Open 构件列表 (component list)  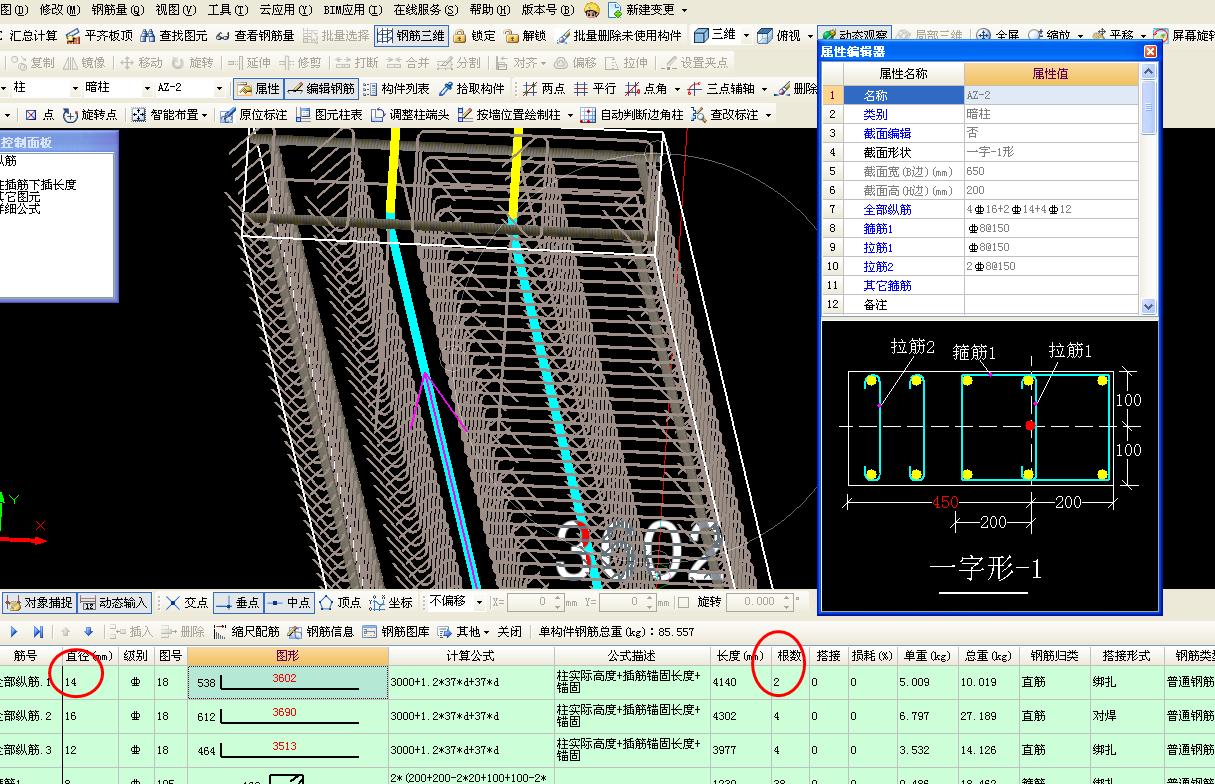tap(396, 89)
